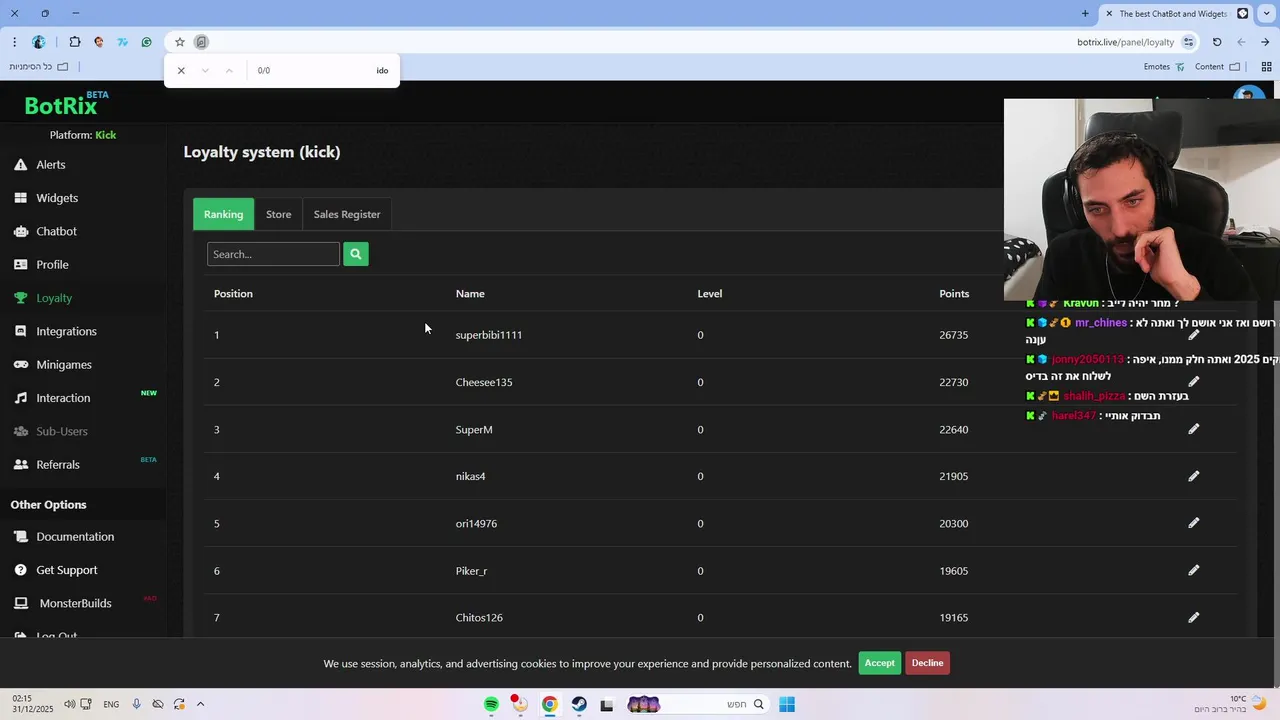1280x720 pixels.
Task: Accept the cookies notice
Action: [879, 663]
